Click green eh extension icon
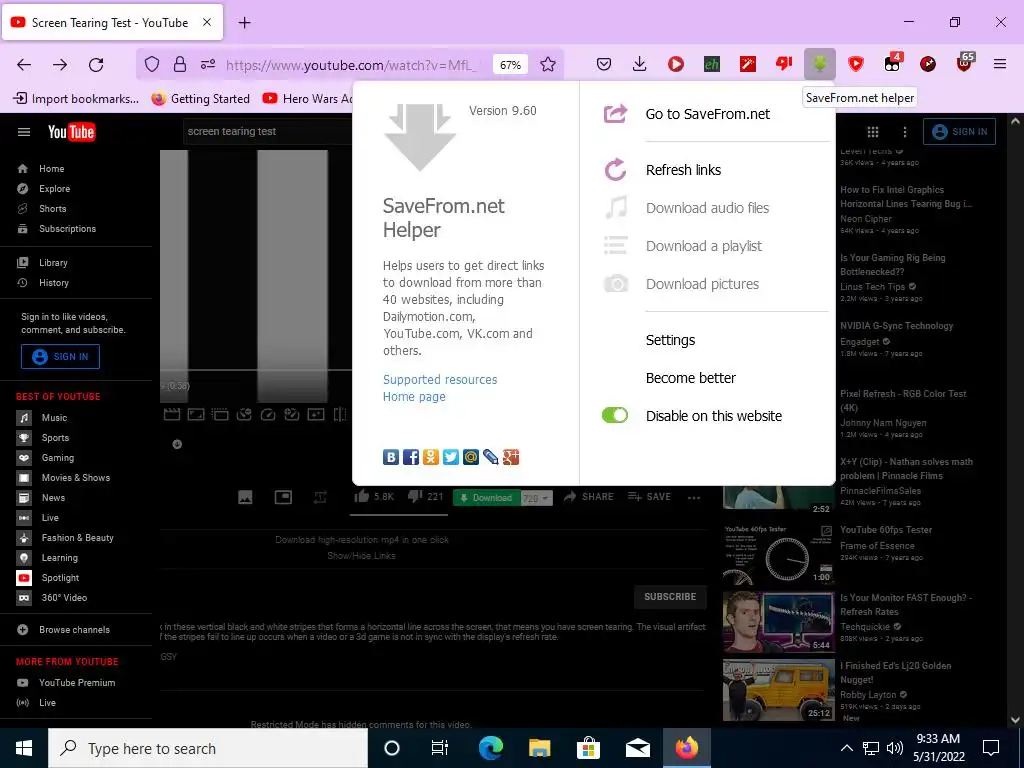Screen dimensions: 1024x768 (x=712, y=64)
